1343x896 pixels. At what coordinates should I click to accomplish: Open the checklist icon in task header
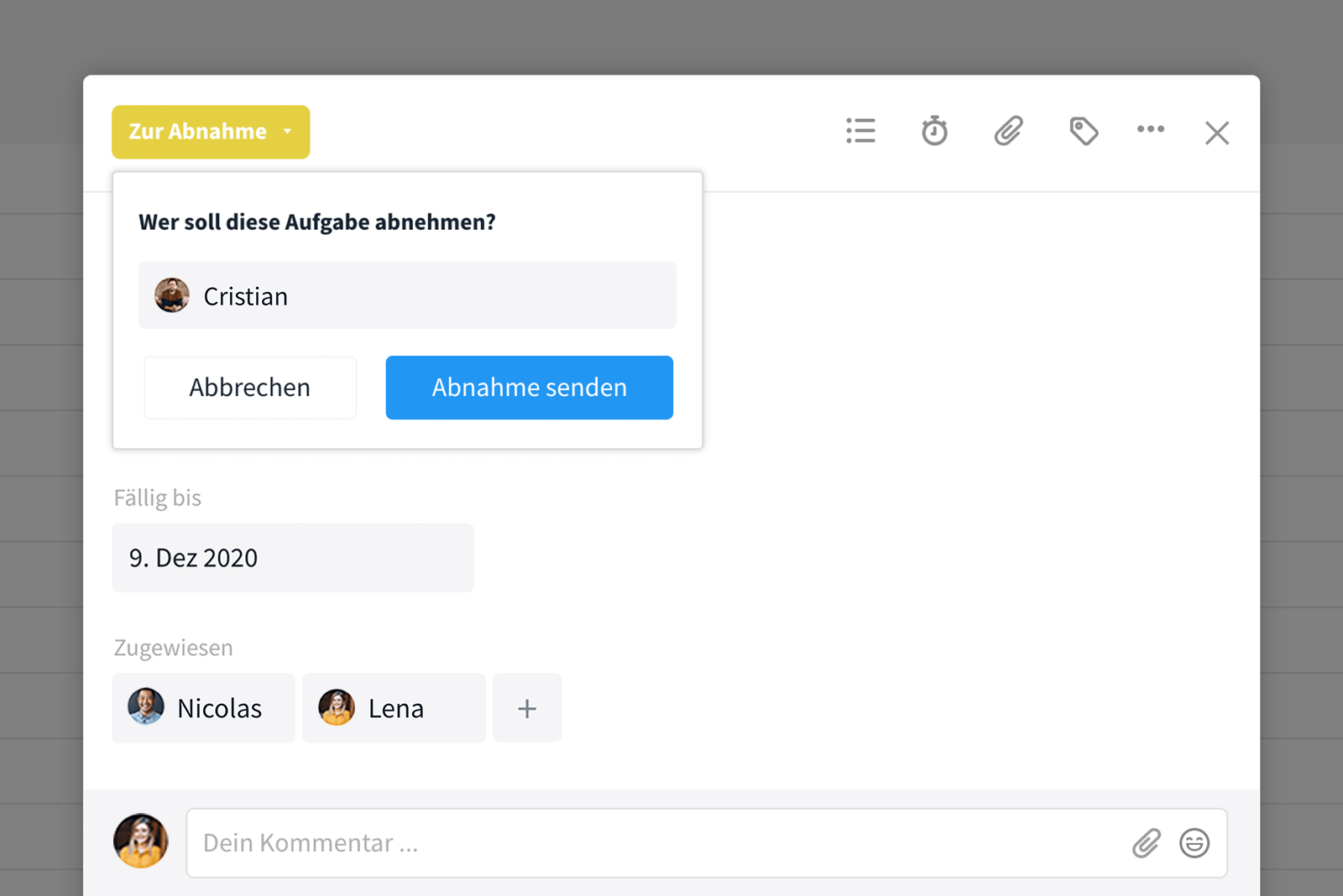coord(860,131)
